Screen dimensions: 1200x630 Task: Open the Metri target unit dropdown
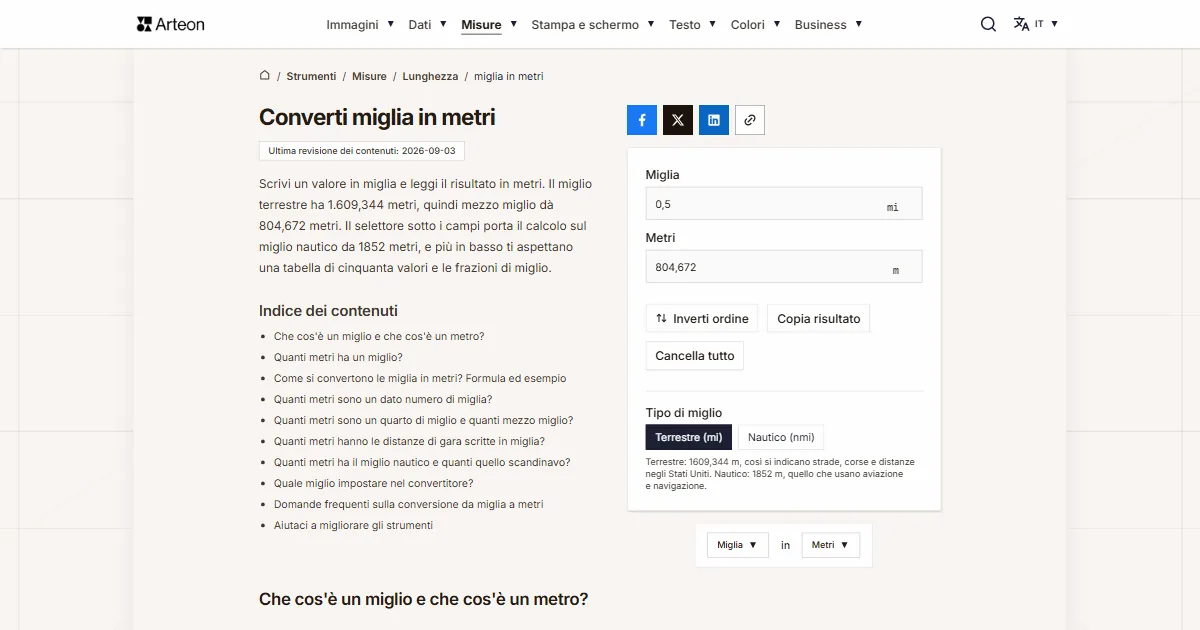pyautogui.click(x=831, y=545)
